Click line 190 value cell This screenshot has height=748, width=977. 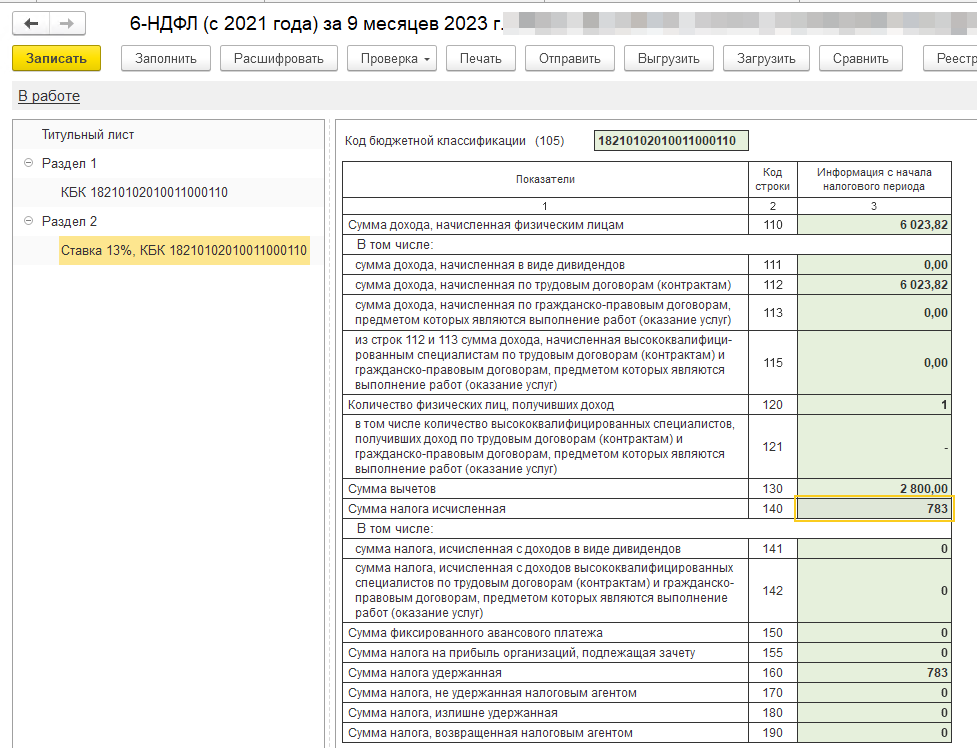(874, 733)
